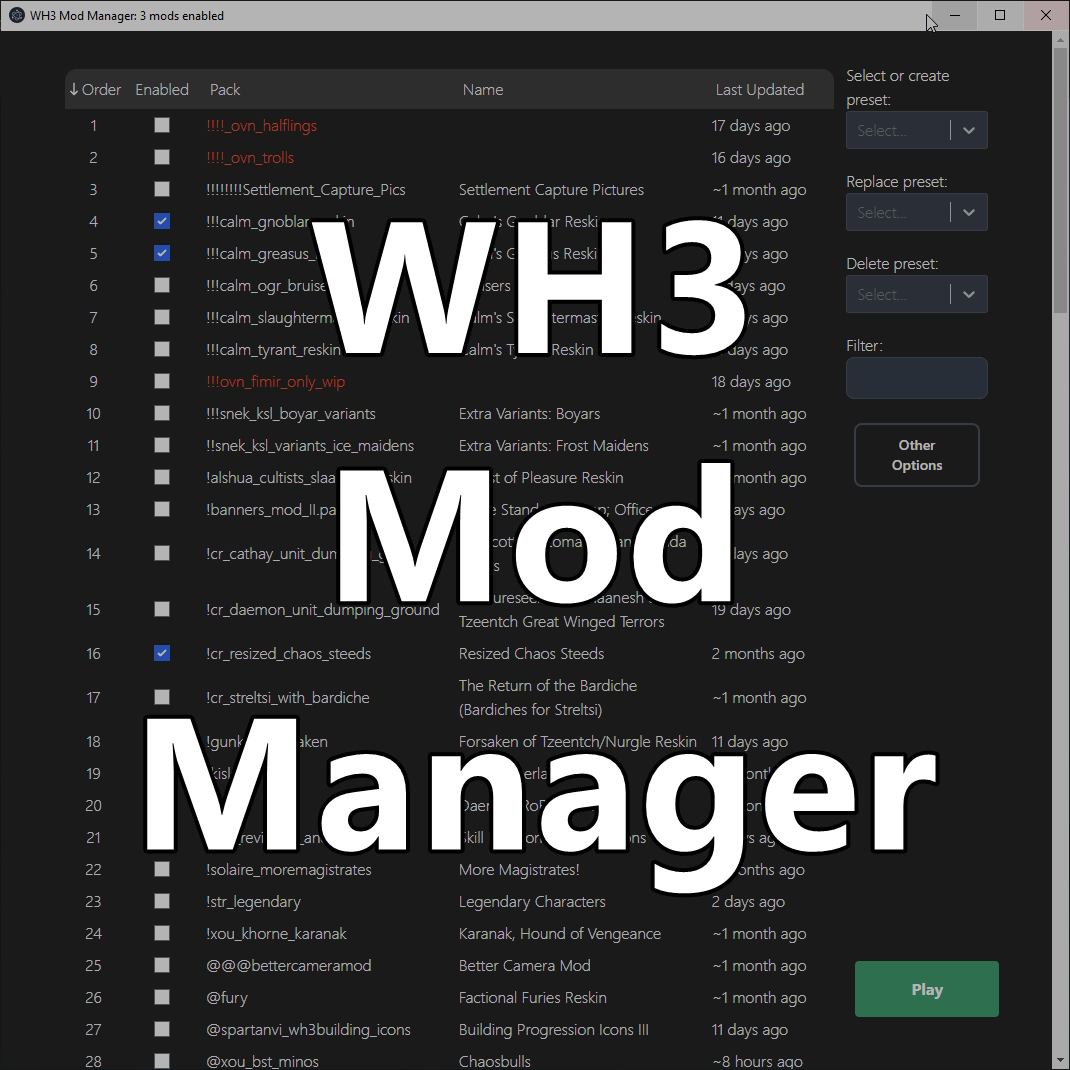The width and height of the screenshot is (1070, 1070).
Task: Tick the @@@bettercameramod checkbox
Action: coord(162,965)
